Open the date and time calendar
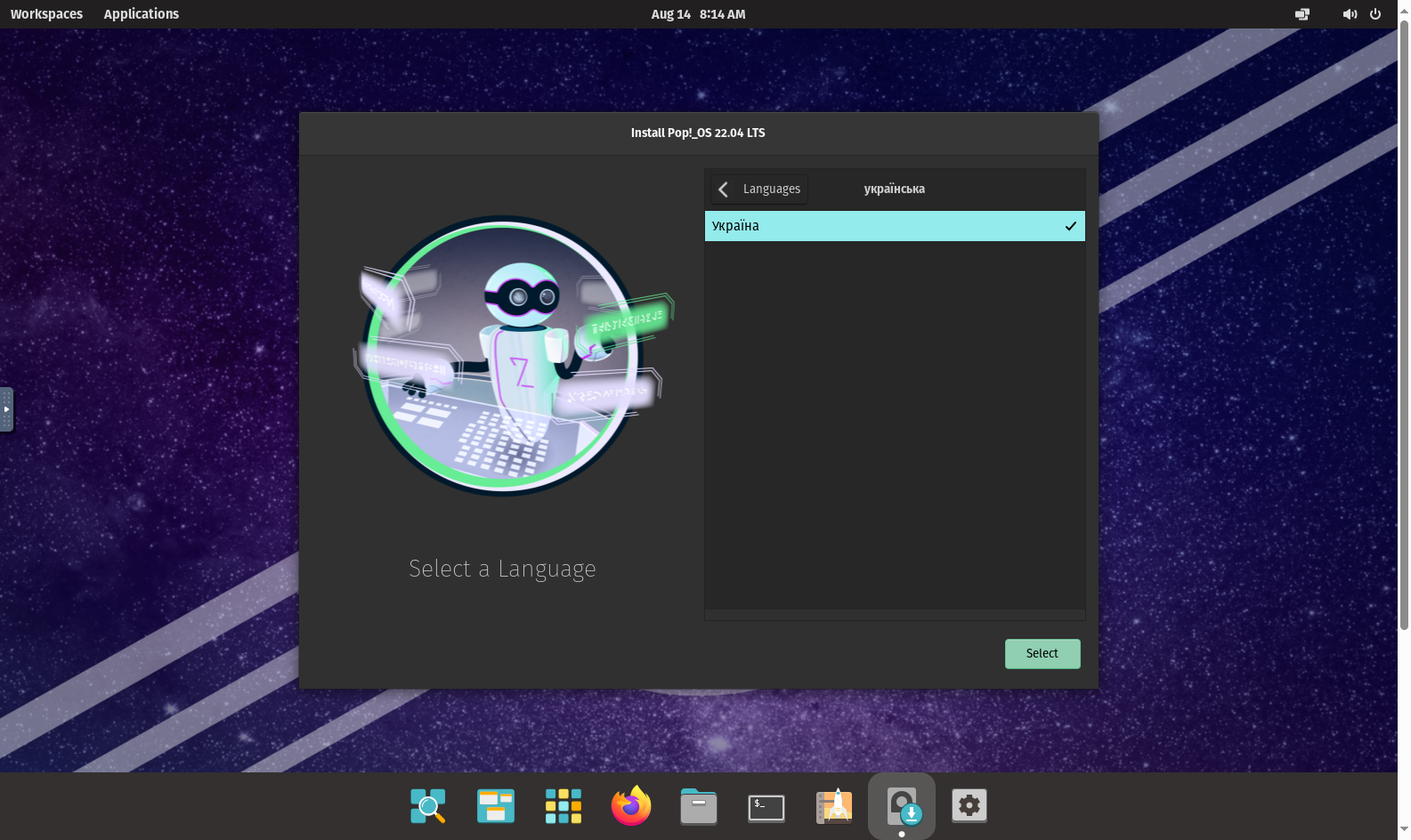This screenshot has width=1411, height=840. click(x=698, y=14)
